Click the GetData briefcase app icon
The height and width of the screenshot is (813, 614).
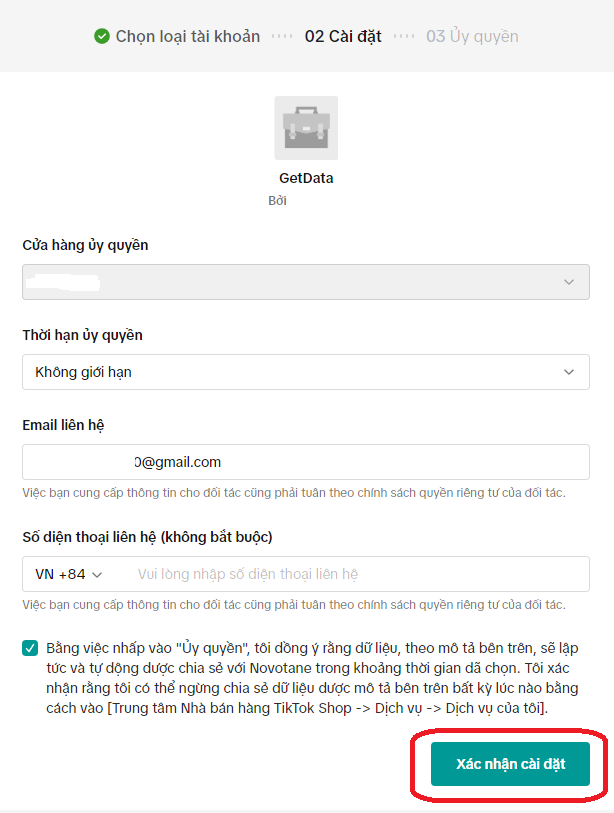pos(306,128)
